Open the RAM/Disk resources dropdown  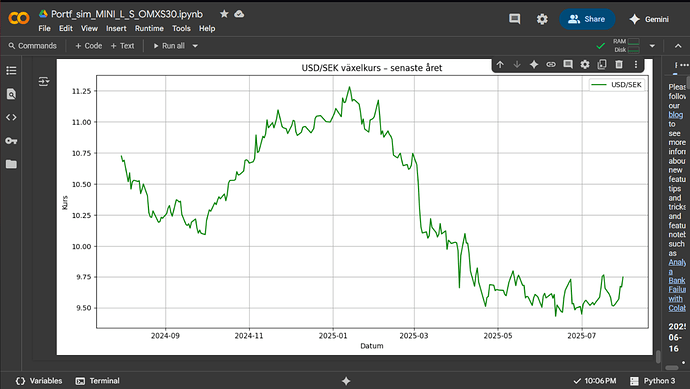(652, 46)
